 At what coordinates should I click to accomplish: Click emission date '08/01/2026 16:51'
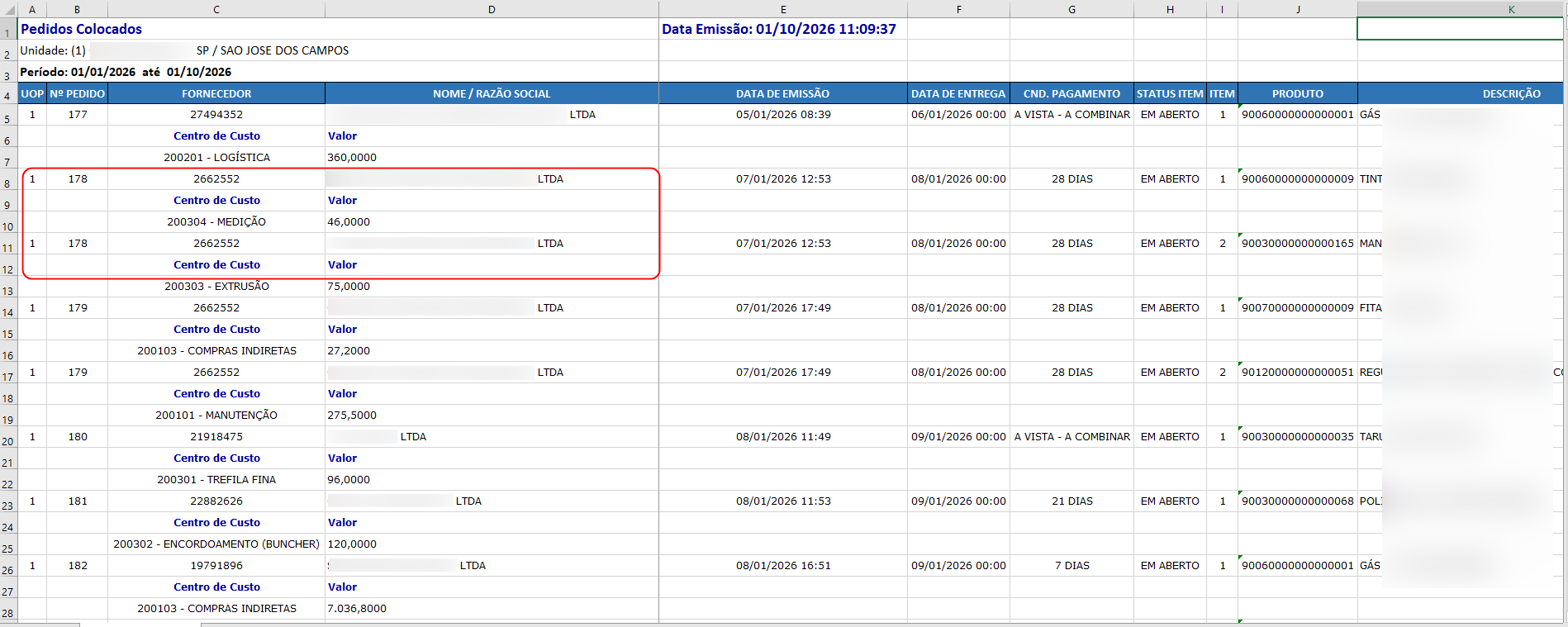pos(783,566)
